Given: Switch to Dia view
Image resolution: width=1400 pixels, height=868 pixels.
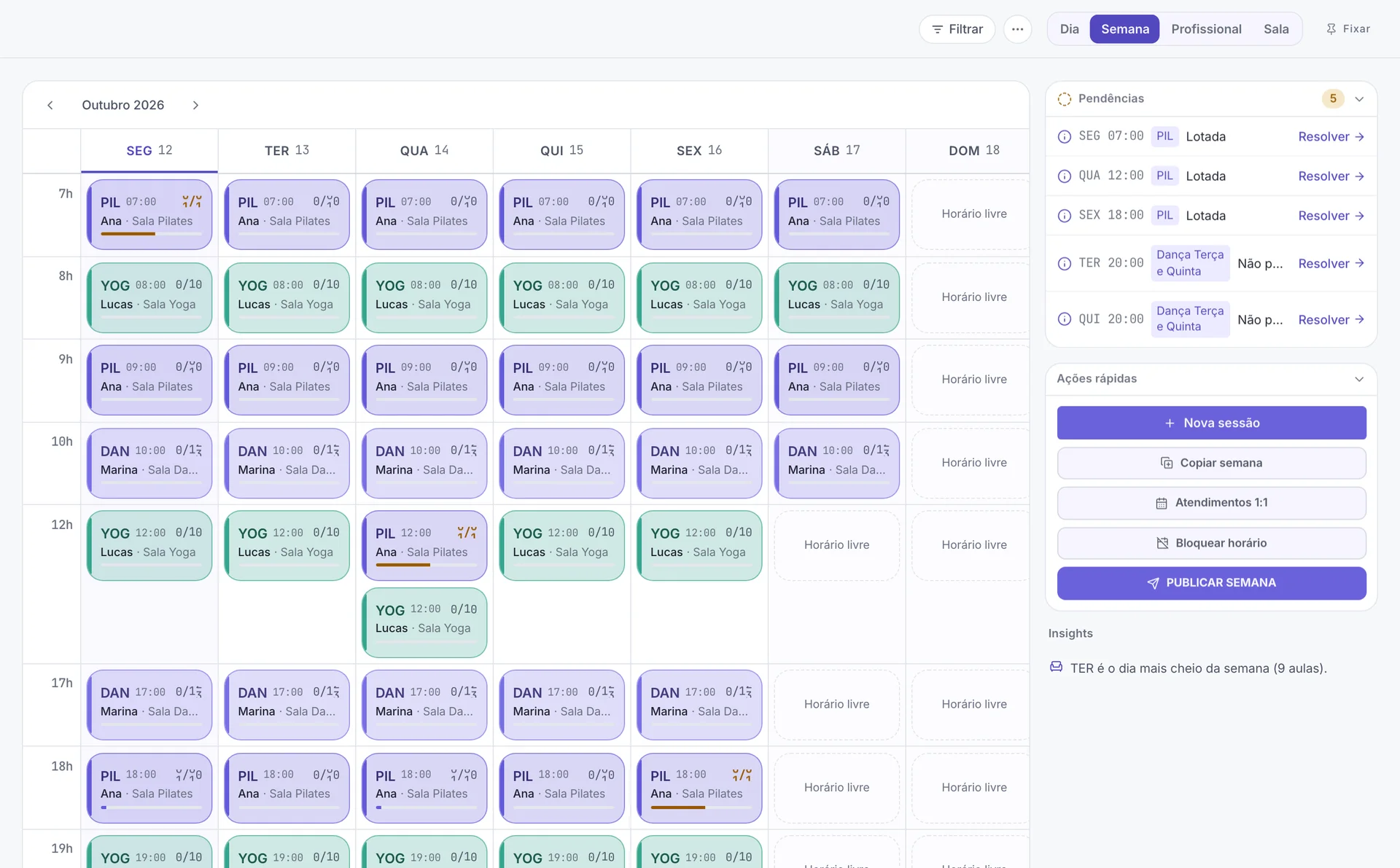Looking at the screenshot, I should click(1069, 29).
